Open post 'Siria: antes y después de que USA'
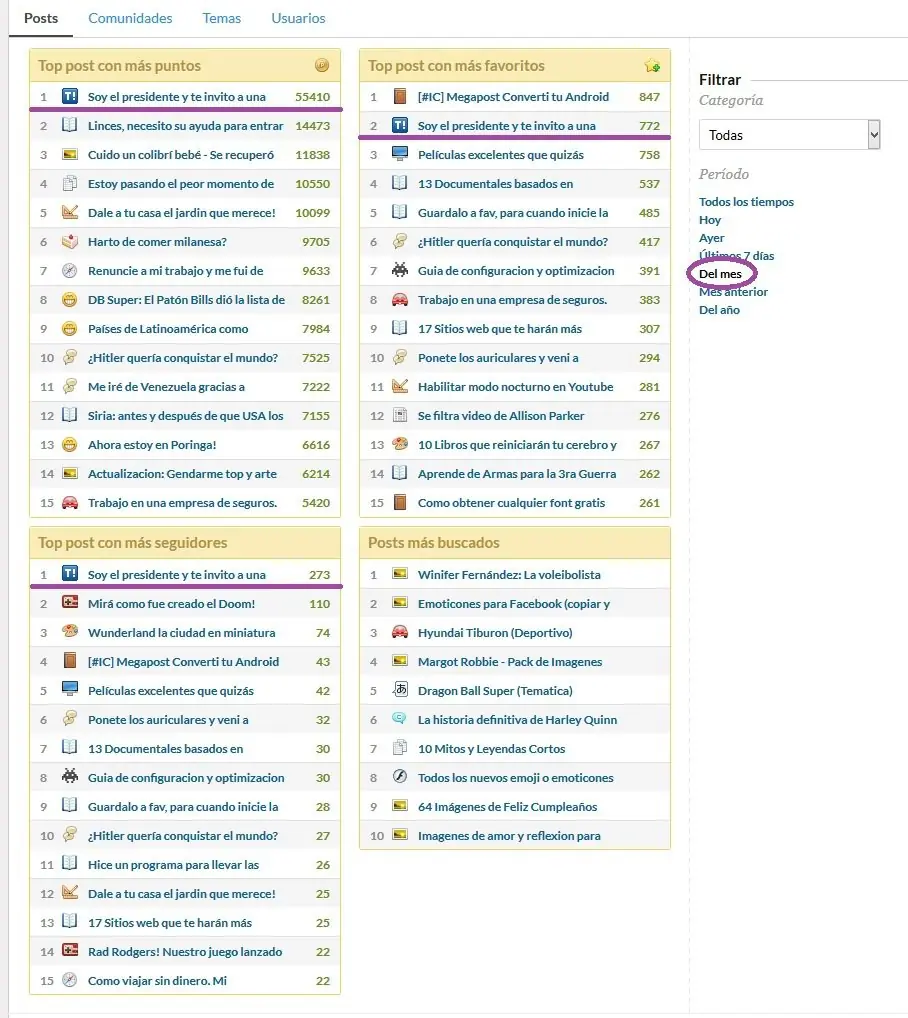The width and height of the screenshot is (908, 1018). (186, 416)
